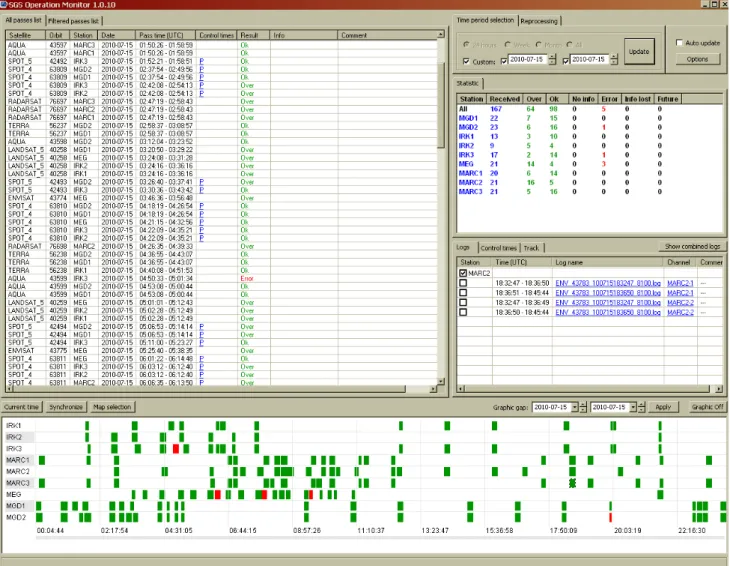
Task: Click the Update button
Action: click(639, 52)
